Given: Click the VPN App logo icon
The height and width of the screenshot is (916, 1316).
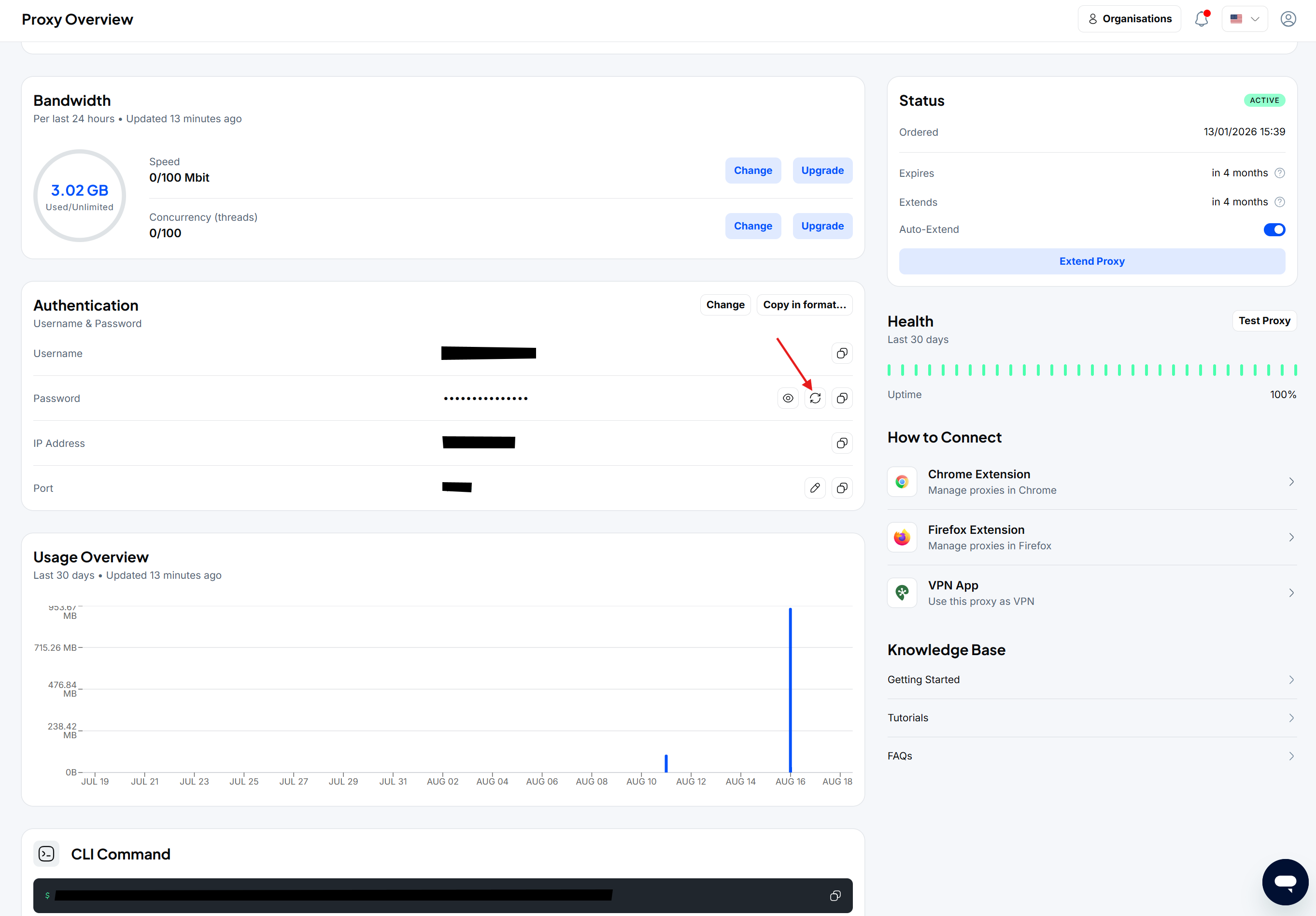Looking at the screenshot, I should tap(902, 593).
